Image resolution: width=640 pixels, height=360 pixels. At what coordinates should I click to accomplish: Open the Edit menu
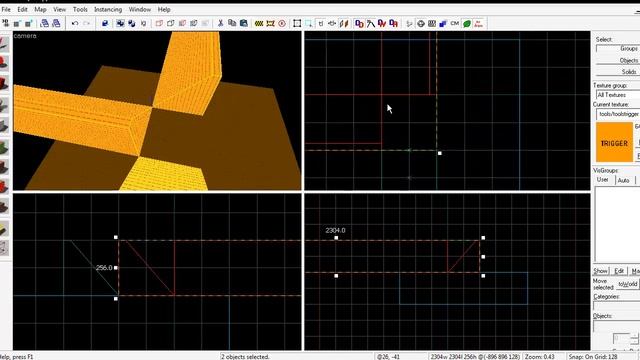click(22, 9)
